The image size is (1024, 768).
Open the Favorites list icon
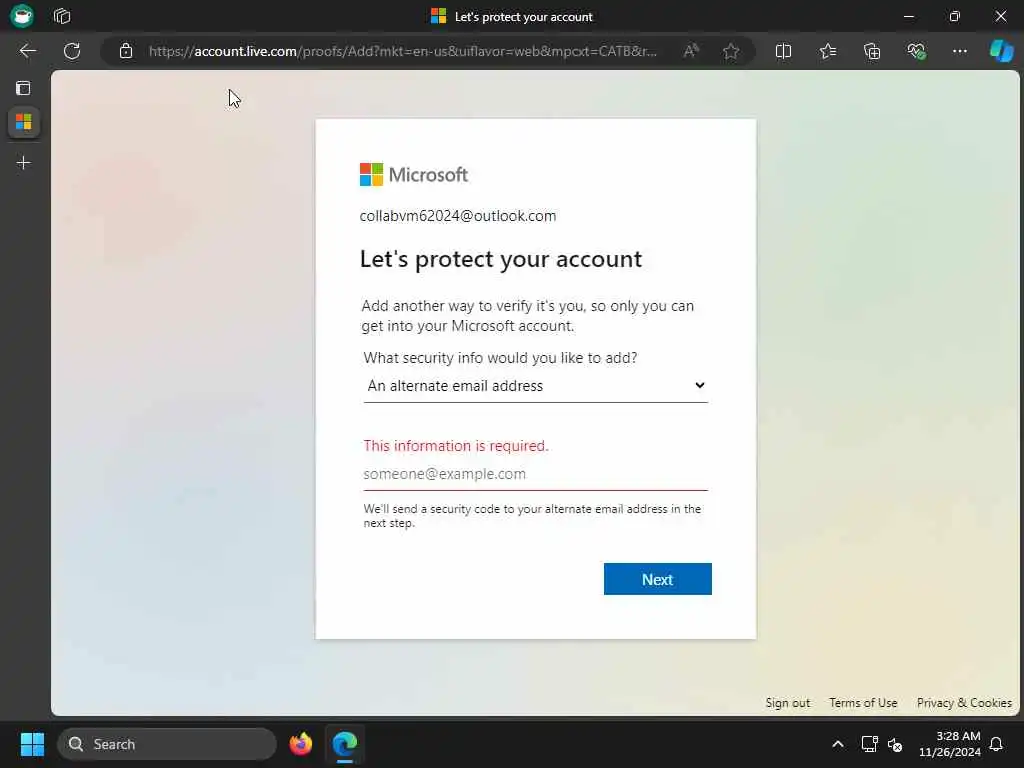point(827,51)
